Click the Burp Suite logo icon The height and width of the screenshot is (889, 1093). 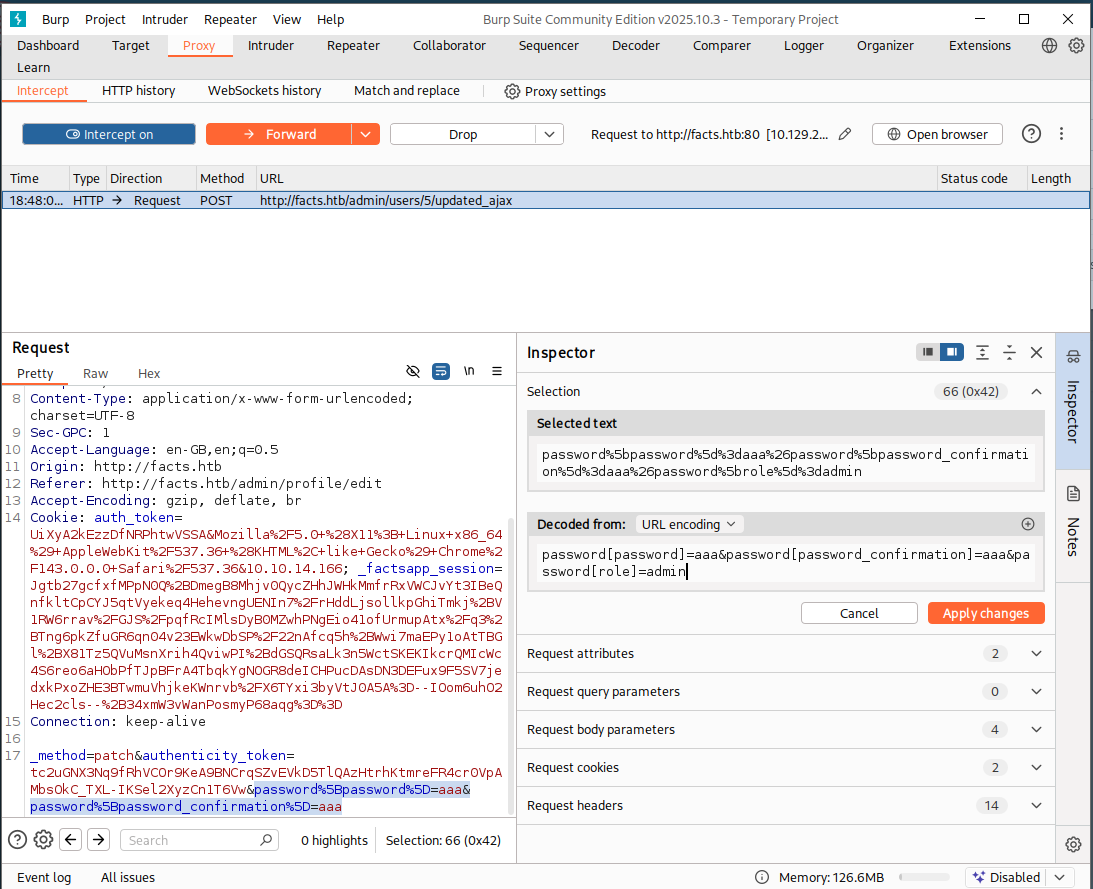pyautogui.click(x=18, y=19)
